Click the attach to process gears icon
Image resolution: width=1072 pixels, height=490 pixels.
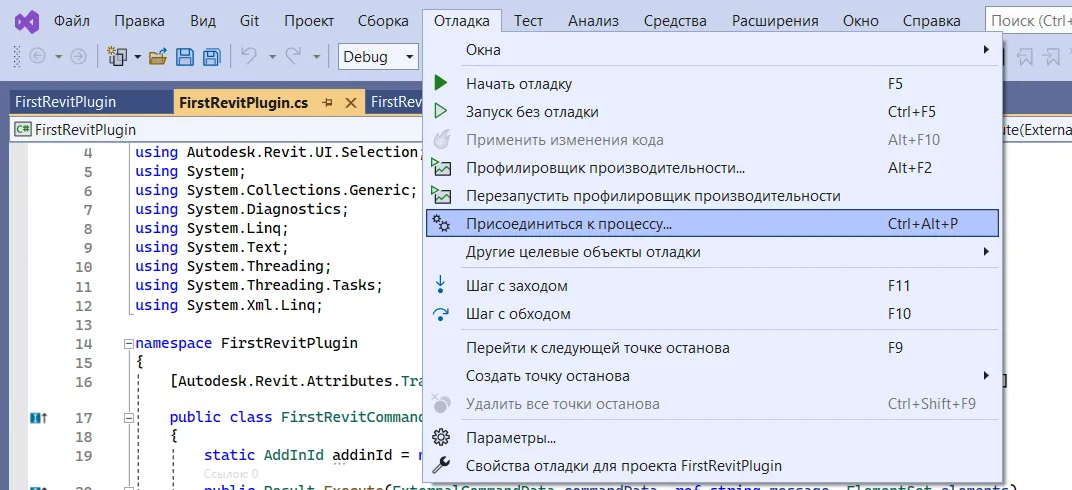pos(442,223)
